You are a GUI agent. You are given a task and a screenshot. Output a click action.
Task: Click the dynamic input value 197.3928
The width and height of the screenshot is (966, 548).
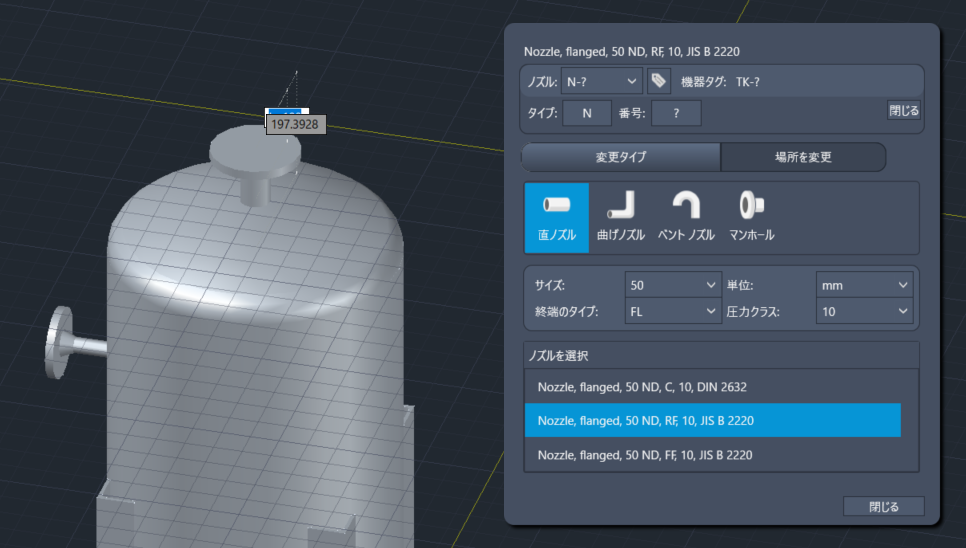coord(295,124)
